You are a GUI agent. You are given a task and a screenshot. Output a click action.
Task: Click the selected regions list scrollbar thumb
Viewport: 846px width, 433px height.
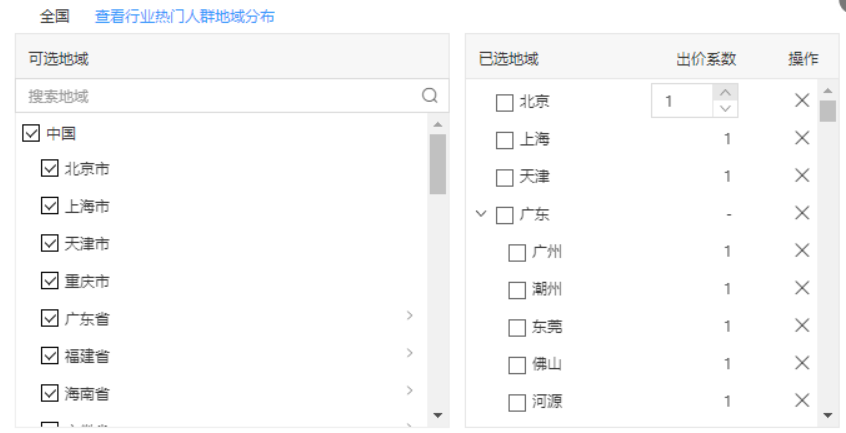click(x=827, y=109)
